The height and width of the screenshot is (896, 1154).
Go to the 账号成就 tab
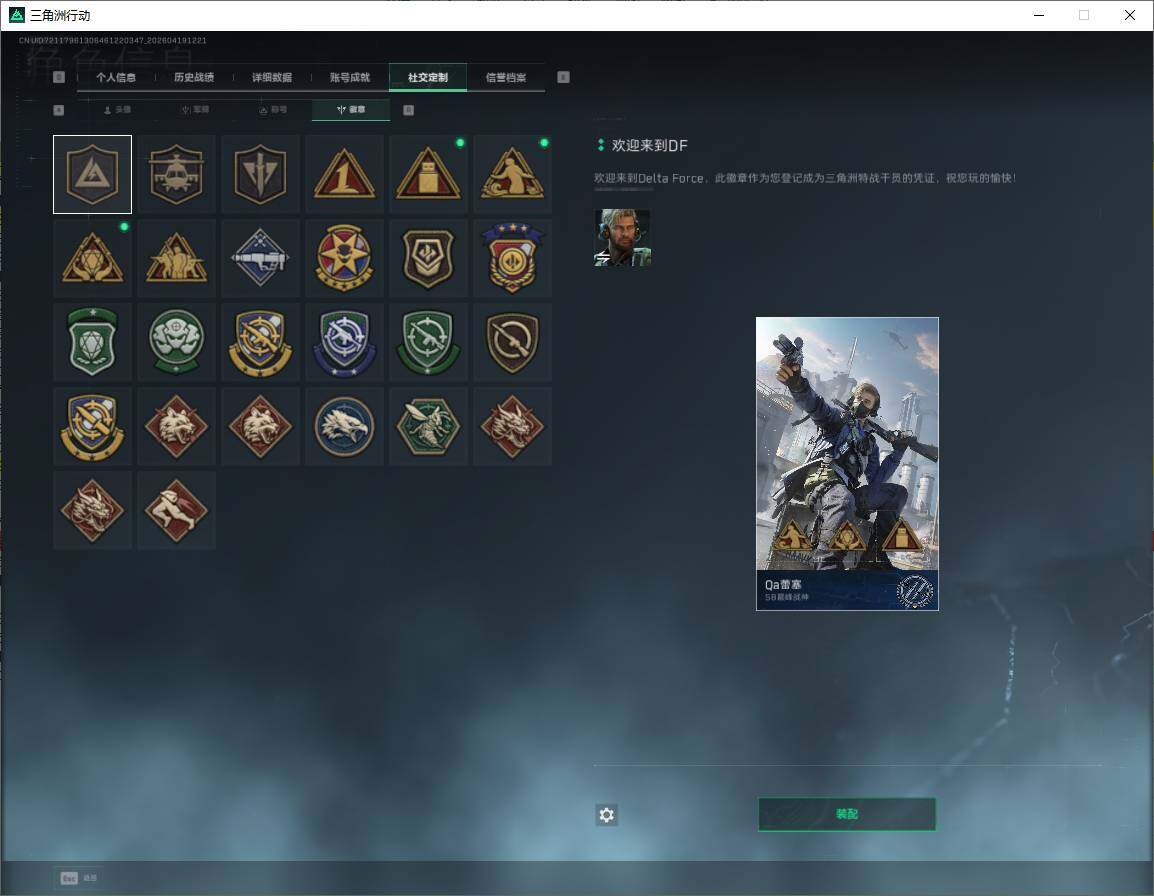point(350,77)
